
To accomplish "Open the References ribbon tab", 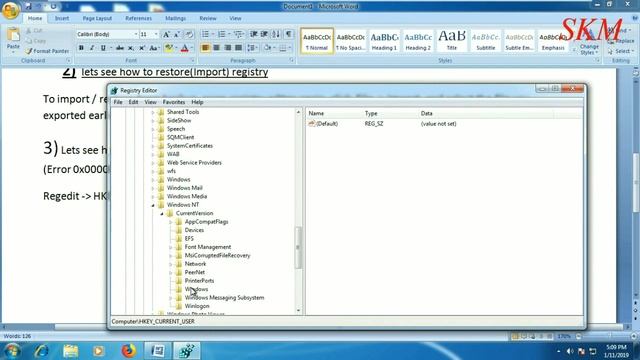I will tap(138, 18).
